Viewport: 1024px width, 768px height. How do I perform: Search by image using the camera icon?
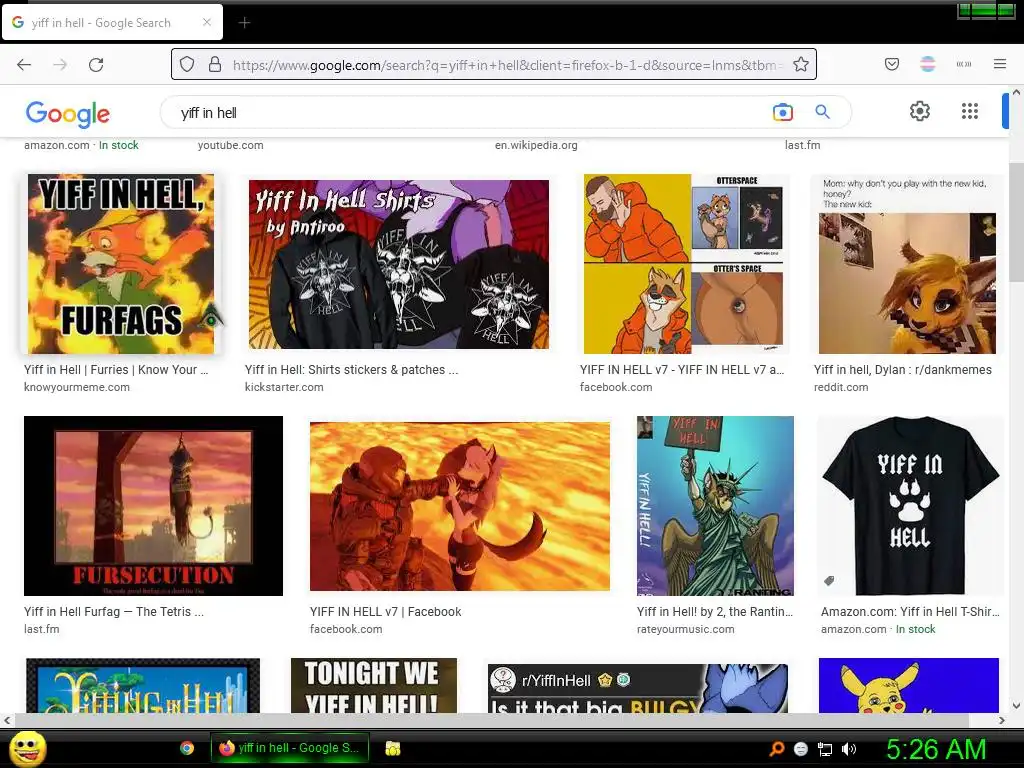(782, 112)
